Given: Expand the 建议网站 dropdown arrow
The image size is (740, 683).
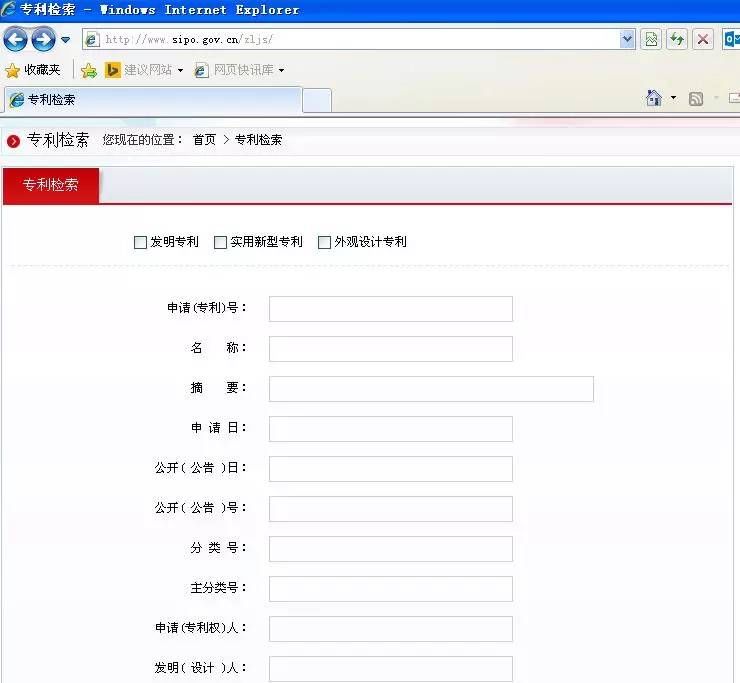Looking at the screenshot, I should (180, 70).
